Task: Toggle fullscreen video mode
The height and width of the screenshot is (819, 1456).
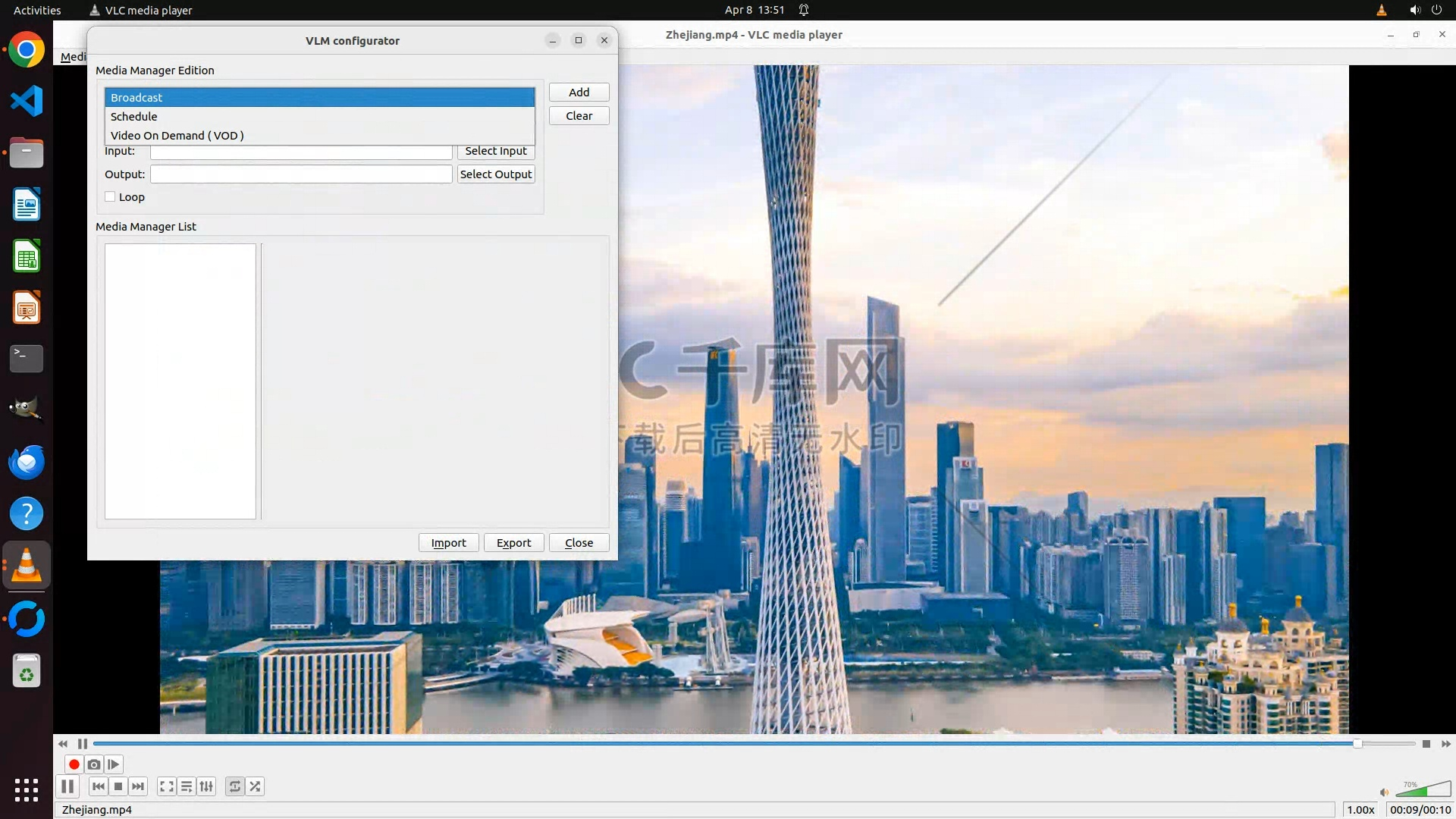Action: (167, 786)
